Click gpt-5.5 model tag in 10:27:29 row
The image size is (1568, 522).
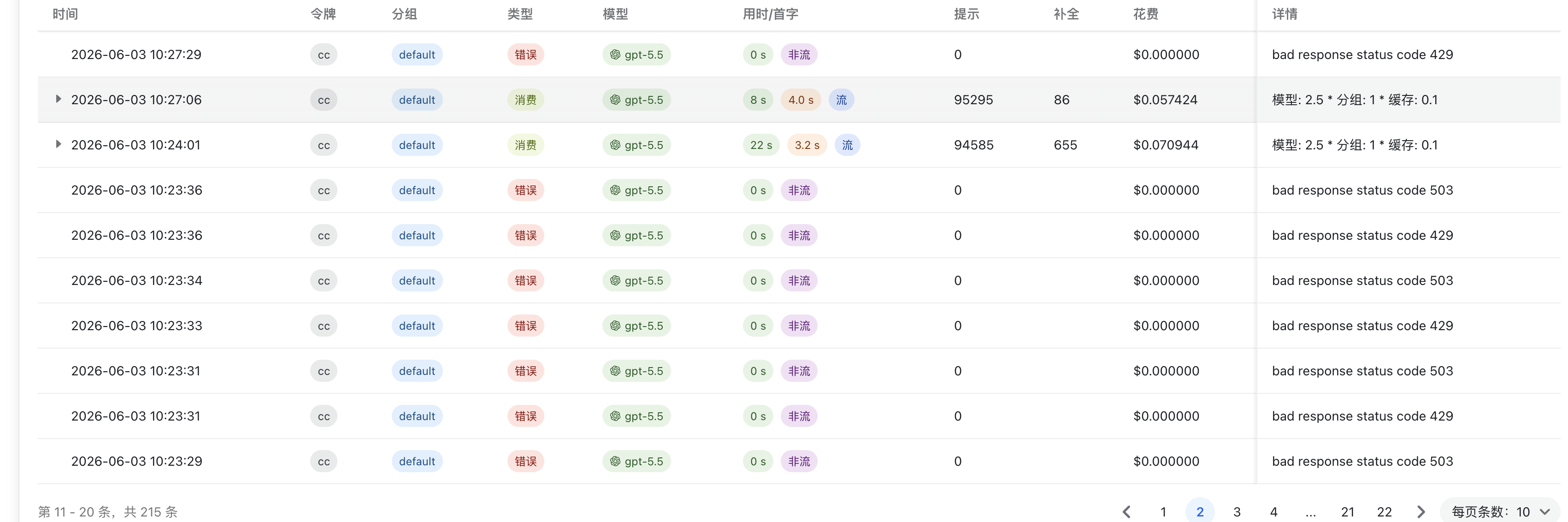tap(637, 55)
